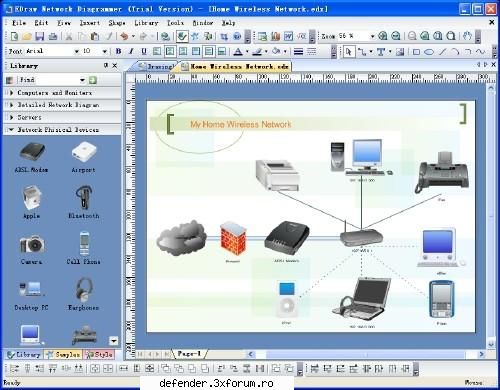The width and height of the screenshot is (500, 390).
Task: Pick the Camera shape from library
Action: click(32, 248)
